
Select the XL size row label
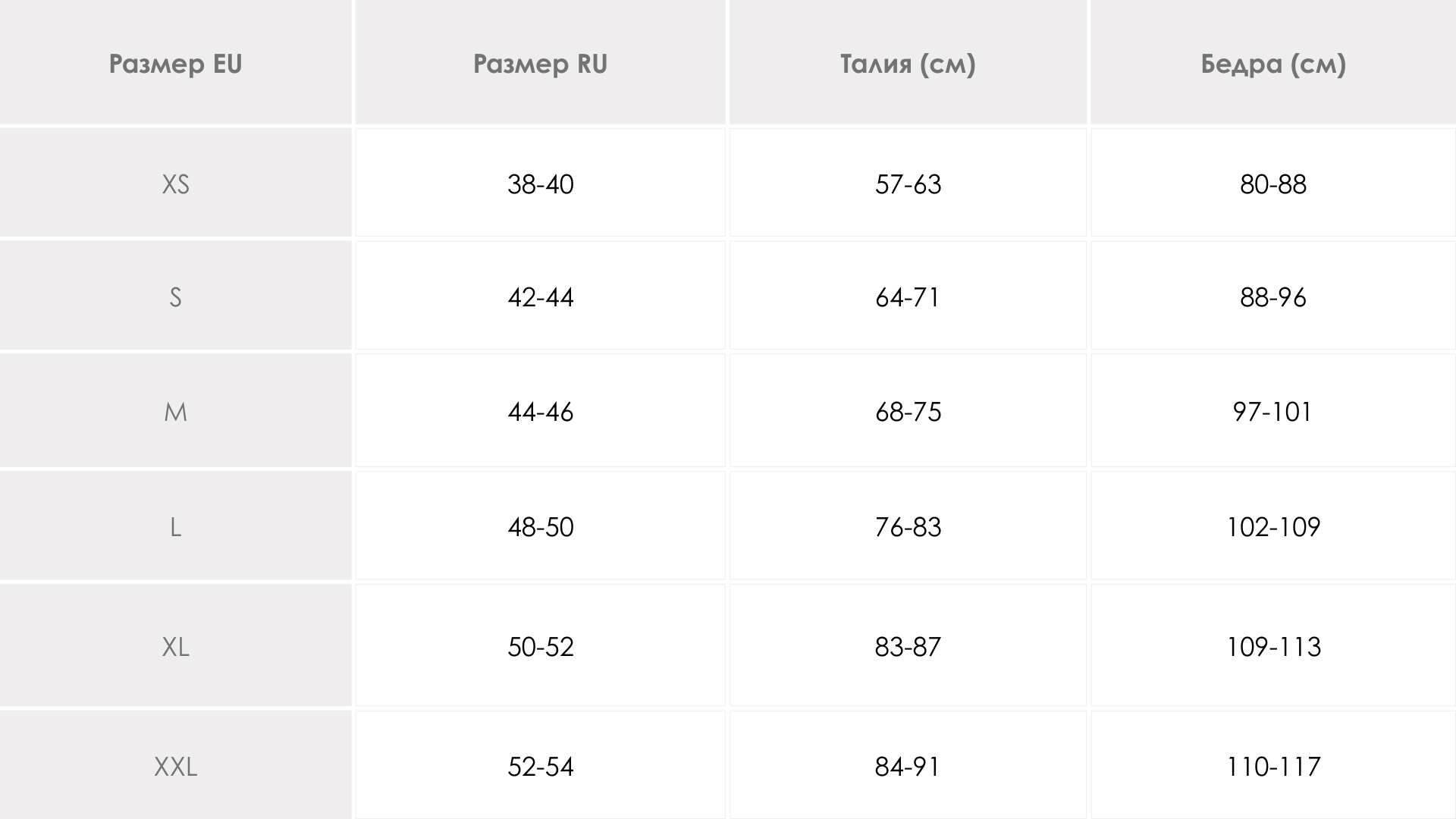click(175, 647)
